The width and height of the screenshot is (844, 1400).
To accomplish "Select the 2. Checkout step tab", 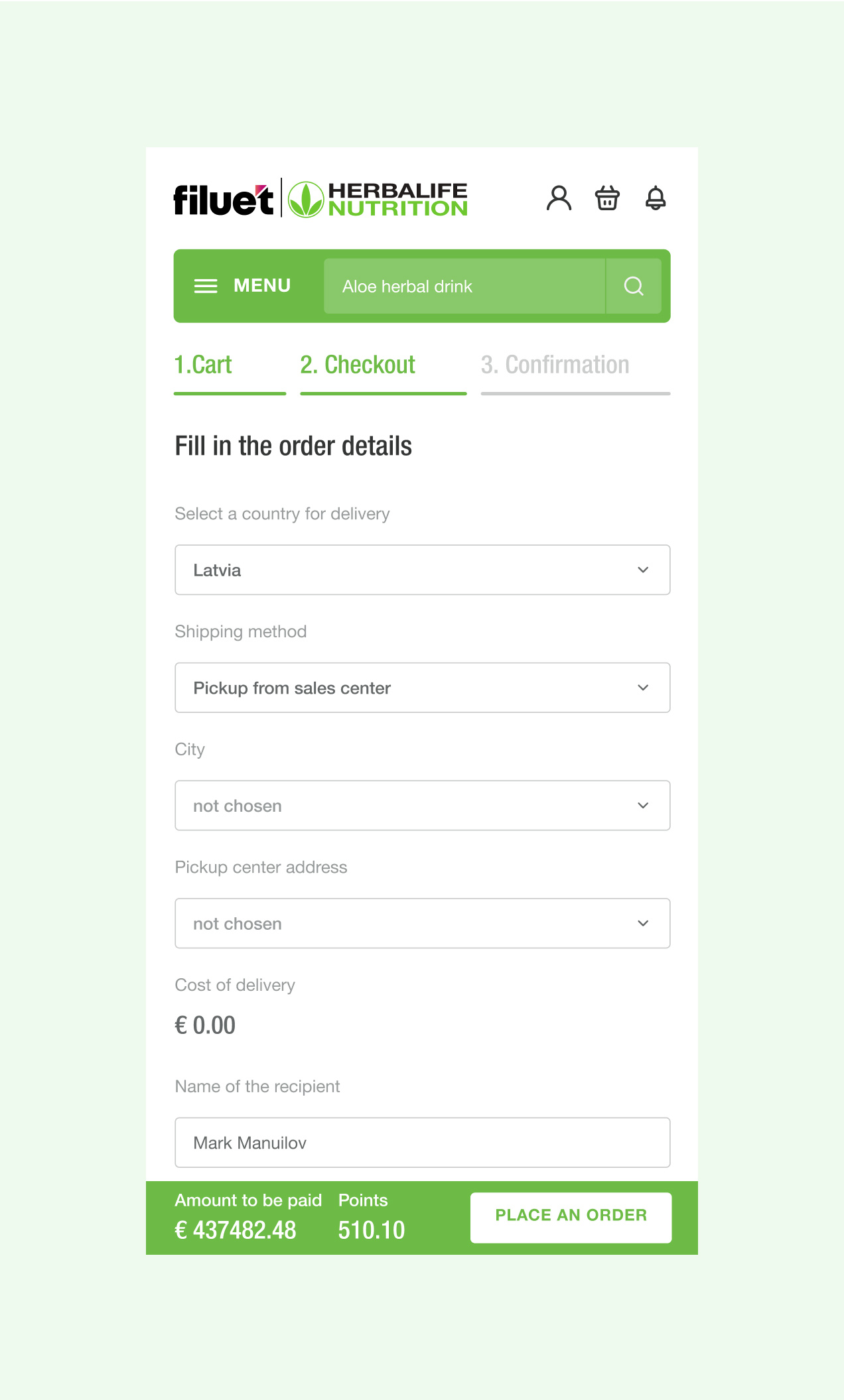I will [358, 365].
